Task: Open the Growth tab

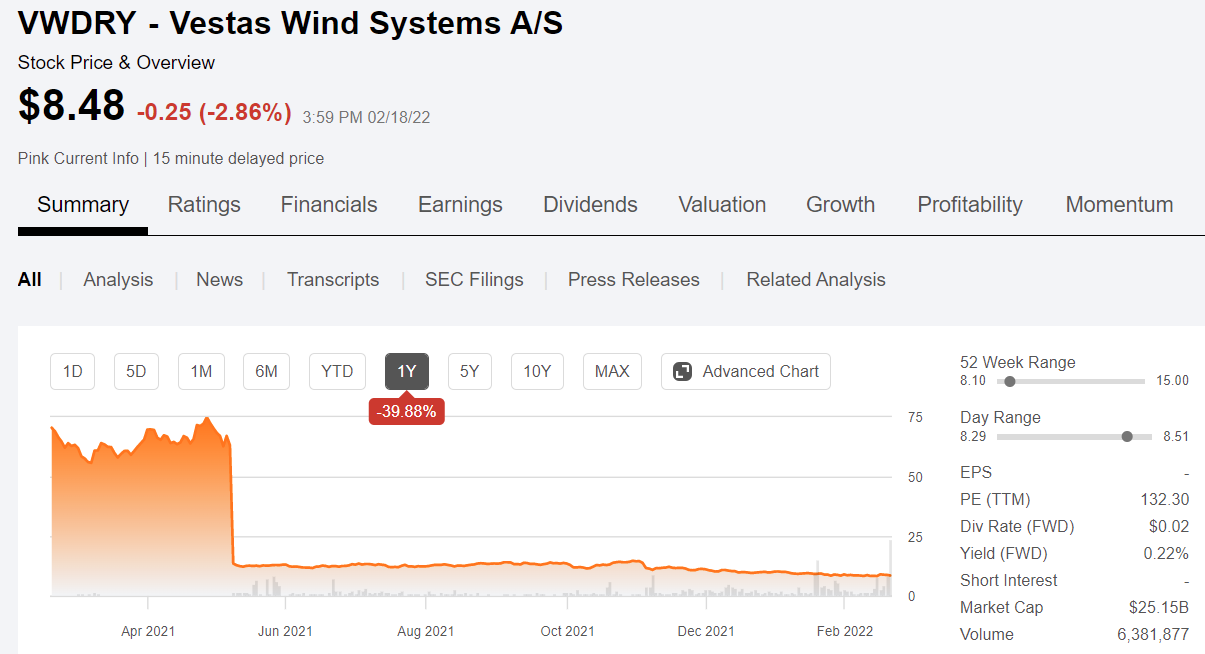Action: pyautogui.click(x=841, y=205)
